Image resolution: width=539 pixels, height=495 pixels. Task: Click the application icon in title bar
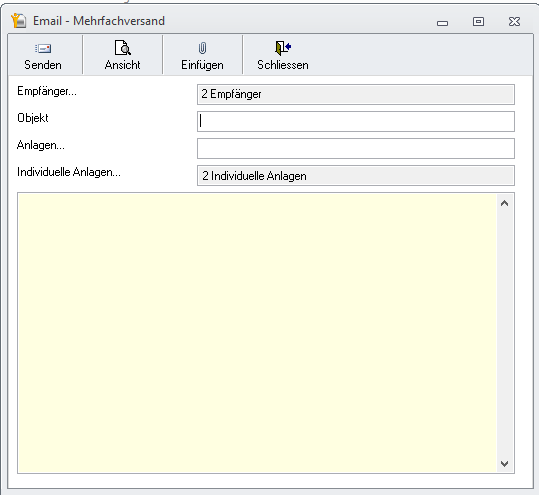19,21
